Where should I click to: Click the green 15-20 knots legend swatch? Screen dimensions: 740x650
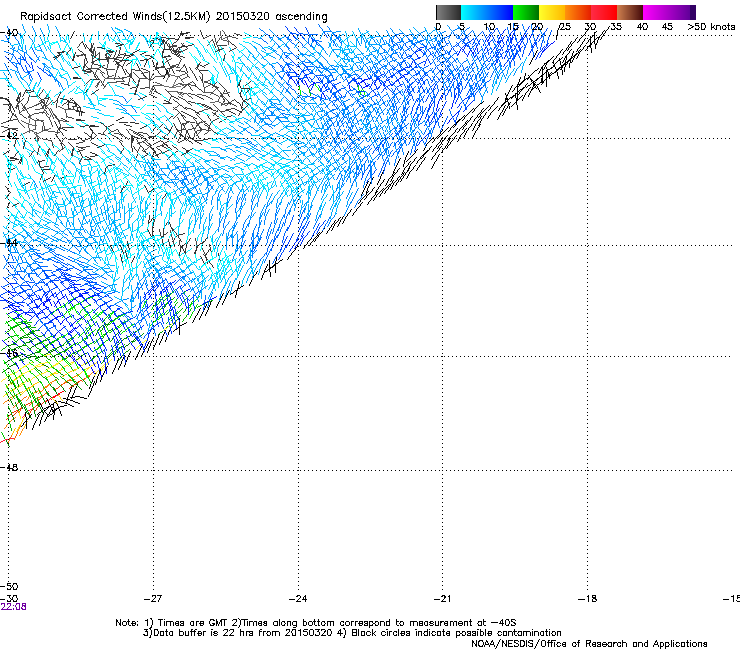[x=526, y=12]
